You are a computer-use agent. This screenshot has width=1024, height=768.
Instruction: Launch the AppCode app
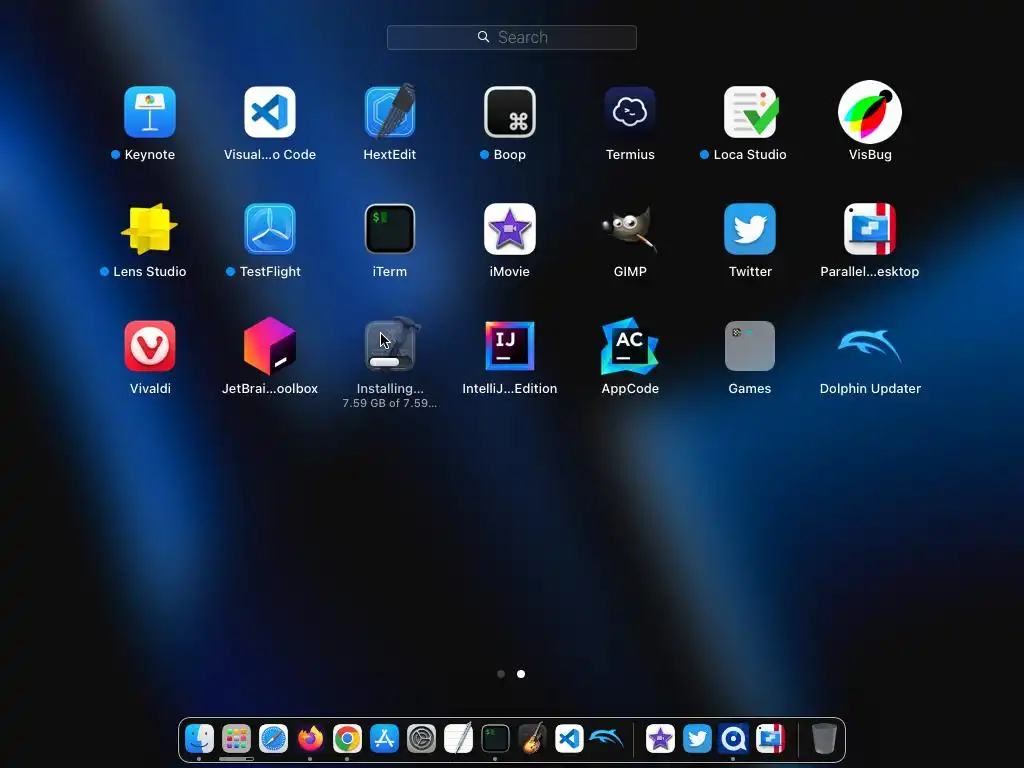click(630, 346)
